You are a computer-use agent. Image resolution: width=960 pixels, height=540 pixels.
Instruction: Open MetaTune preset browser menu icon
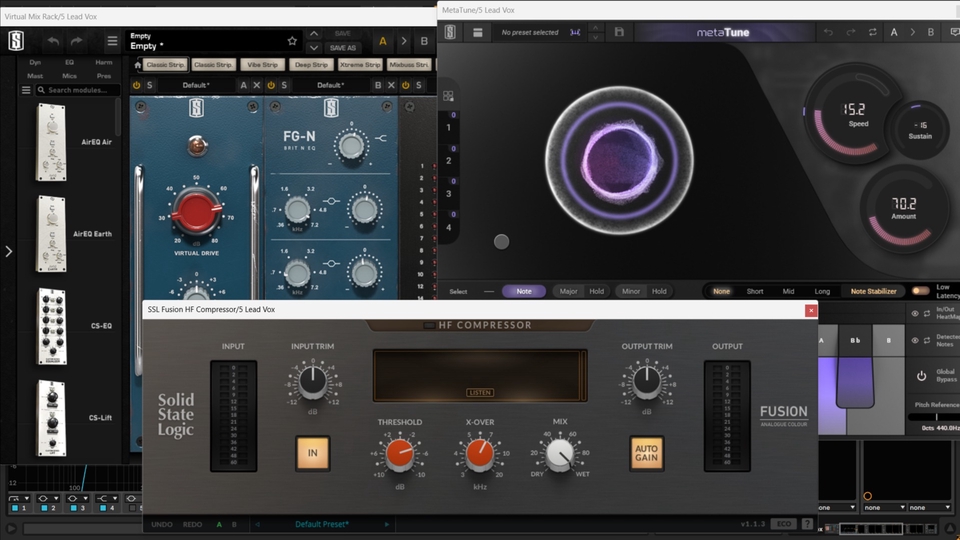478,32
